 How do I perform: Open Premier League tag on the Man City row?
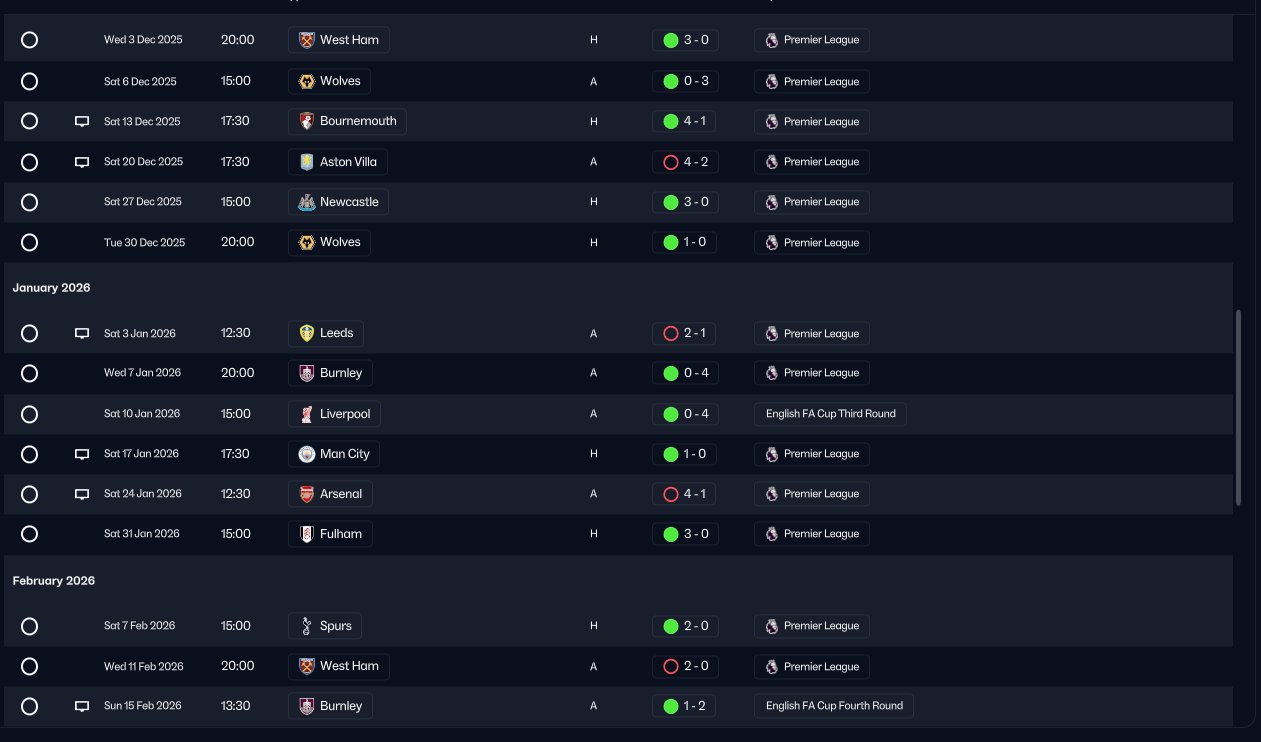[x=812, y=454]
